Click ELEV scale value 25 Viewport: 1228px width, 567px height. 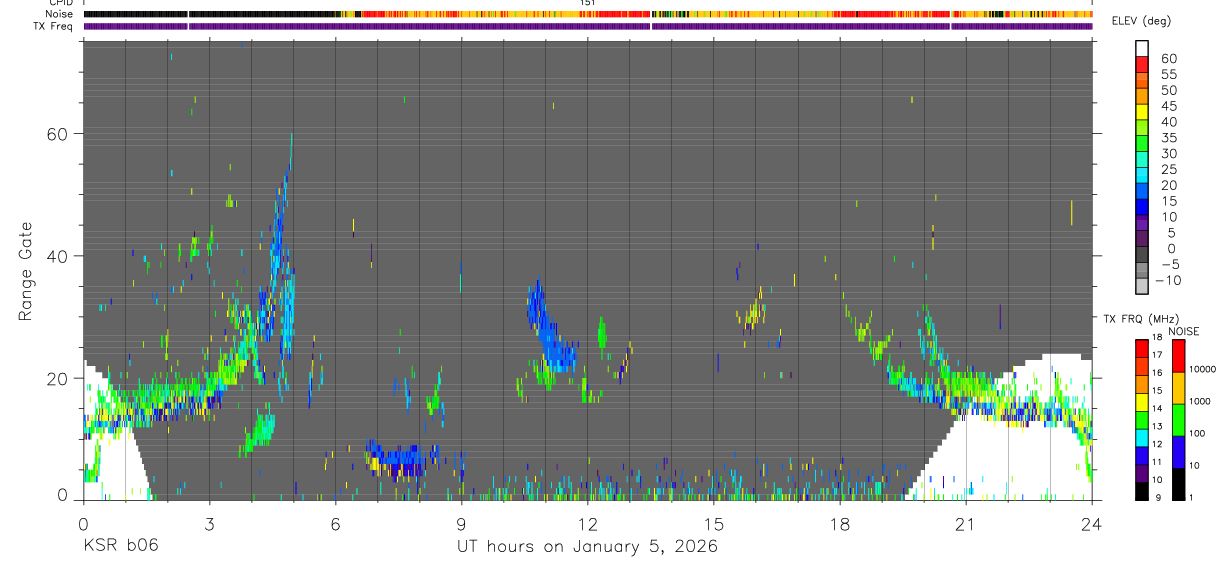1168,169
